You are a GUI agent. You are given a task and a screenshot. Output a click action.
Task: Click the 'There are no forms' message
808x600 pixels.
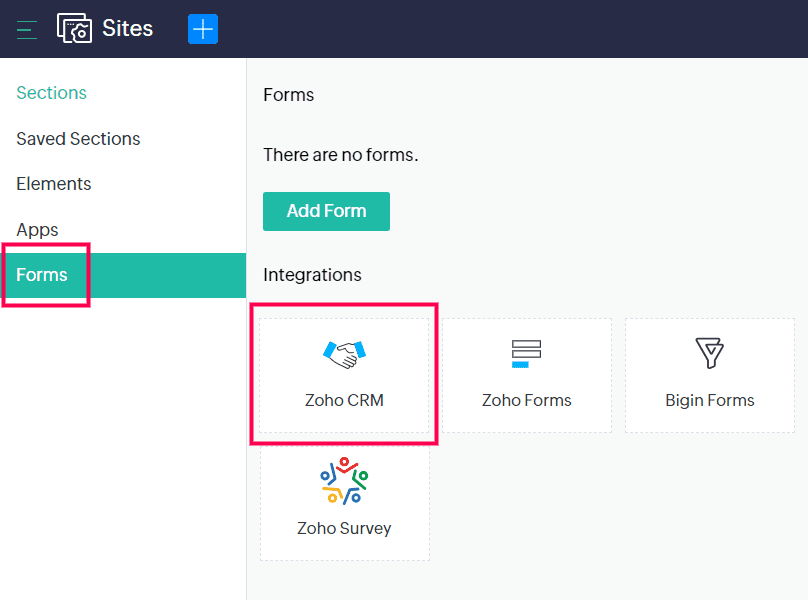pos(340,155)
